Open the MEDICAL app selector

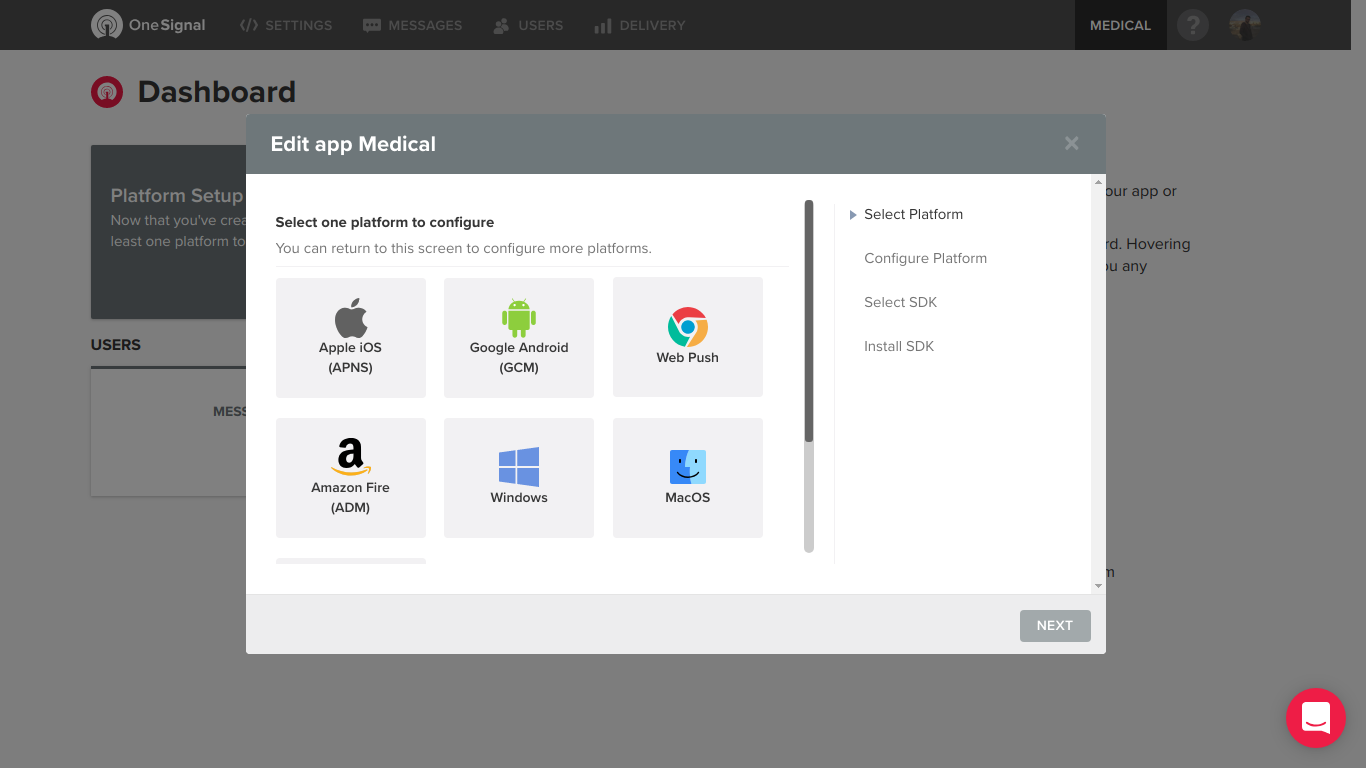(x=1120, y=25)
